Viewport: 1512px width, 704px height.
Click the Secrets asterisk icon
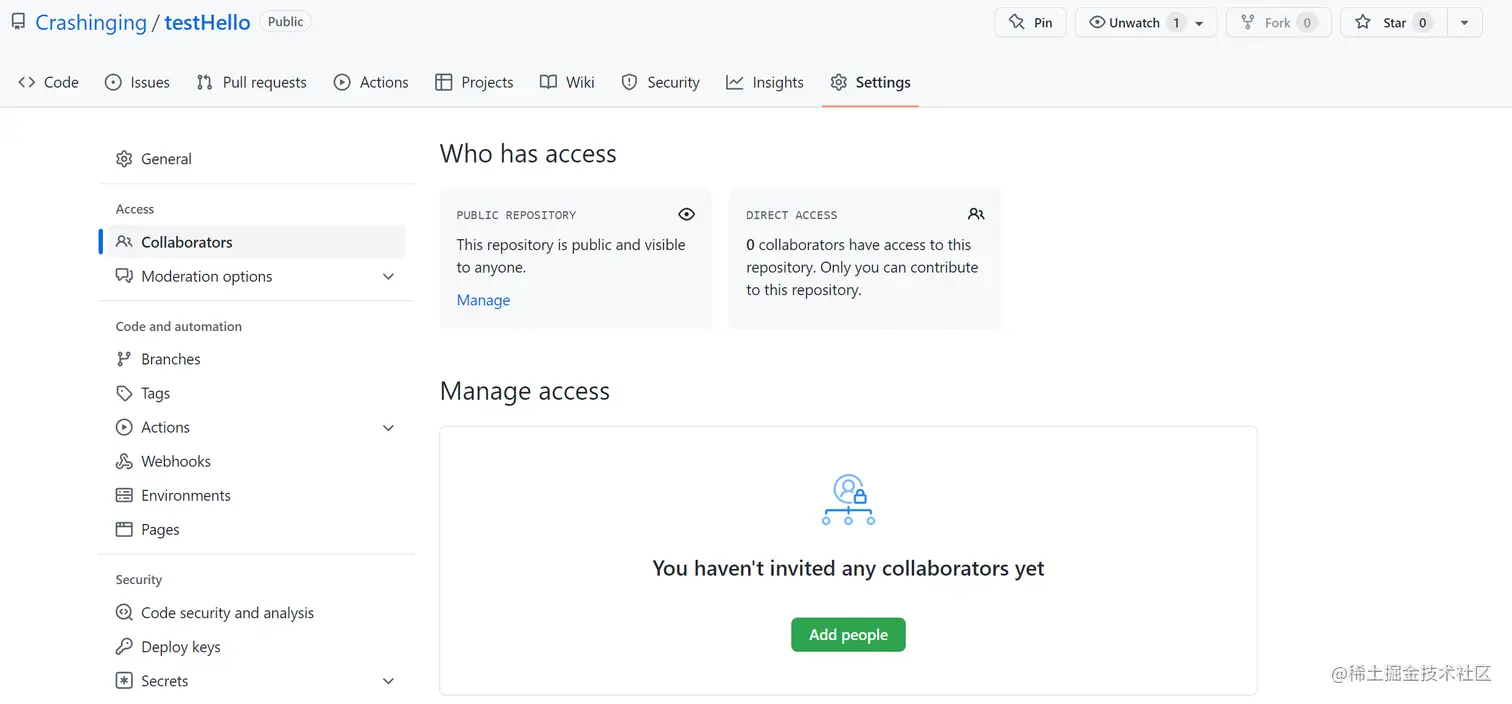click(x=124, y=681)
